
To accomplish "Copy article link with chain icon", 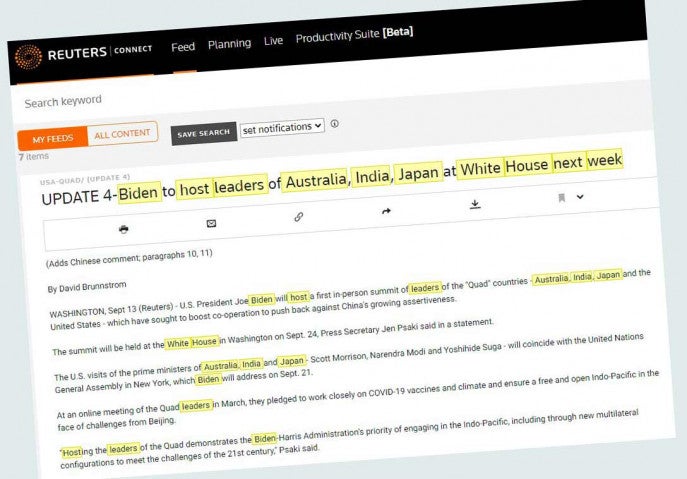I will pos(298,217).
